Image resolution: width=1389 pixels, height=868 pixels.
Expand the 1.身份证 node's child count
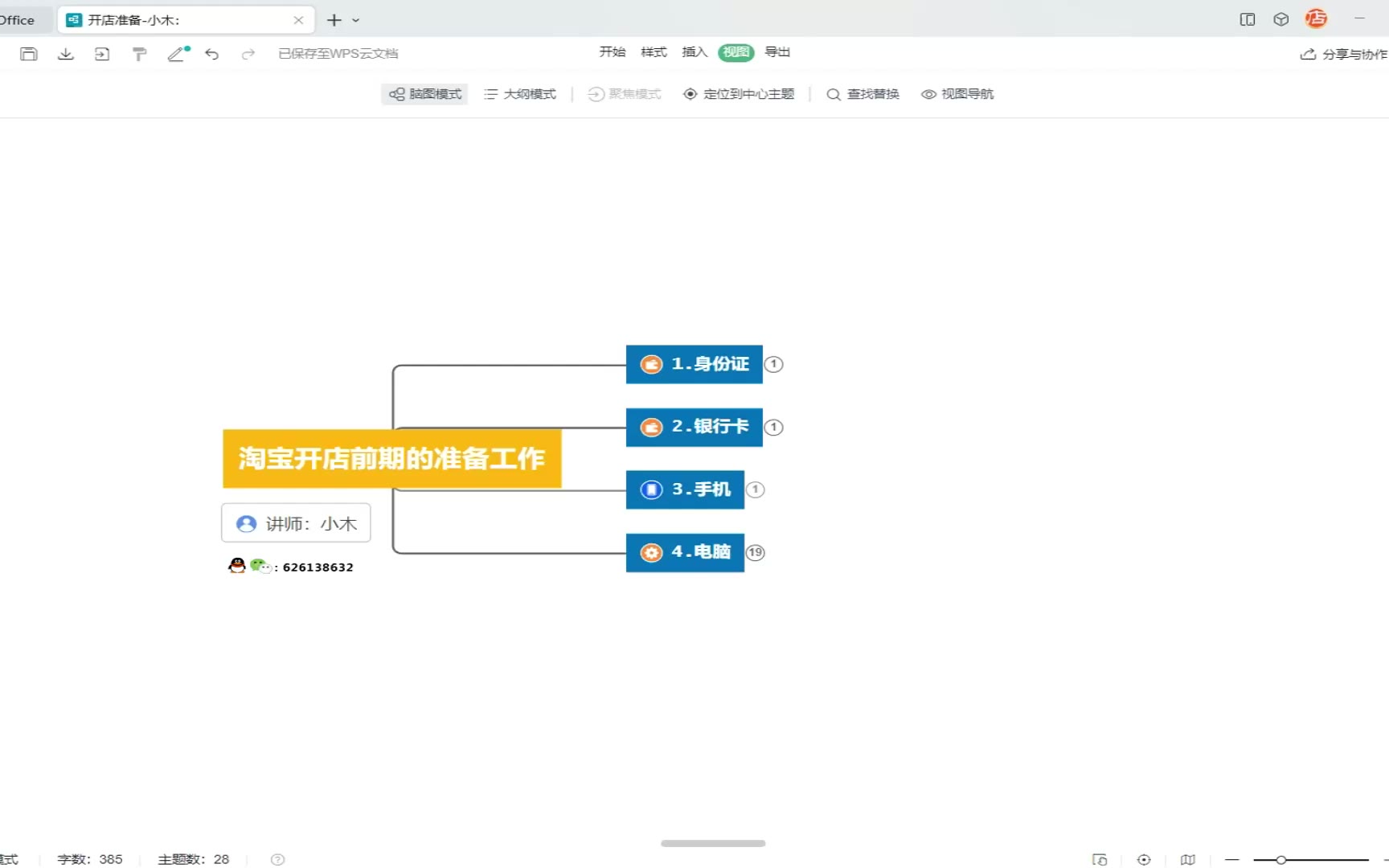pos(773,364)
